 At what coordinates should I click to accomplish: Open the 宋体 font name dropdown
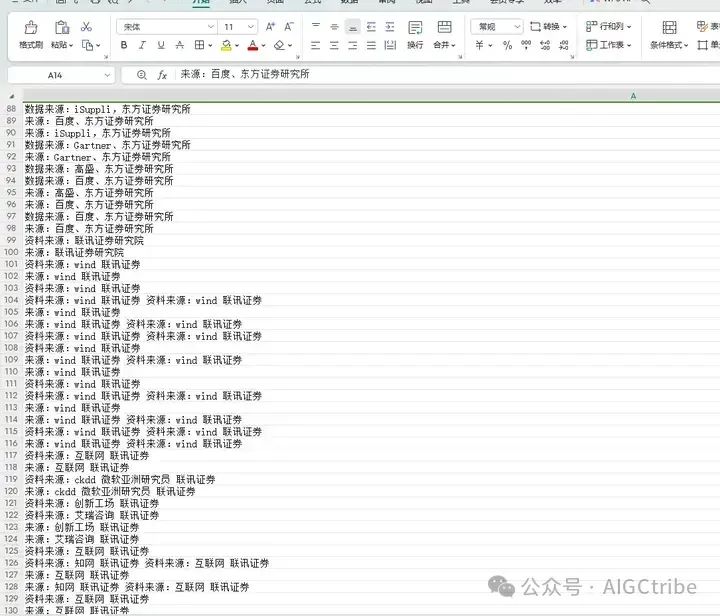[211, 27]
